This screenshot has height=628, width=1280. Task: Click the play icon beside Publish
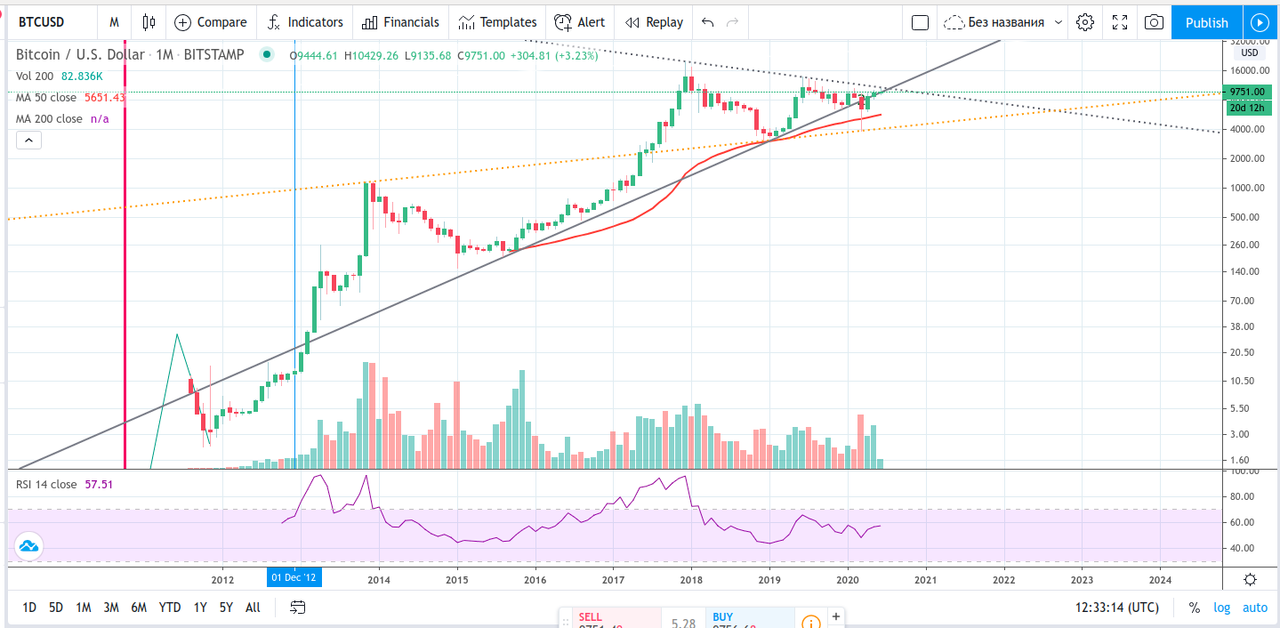pyautogui.click(x=1258, y=22)
